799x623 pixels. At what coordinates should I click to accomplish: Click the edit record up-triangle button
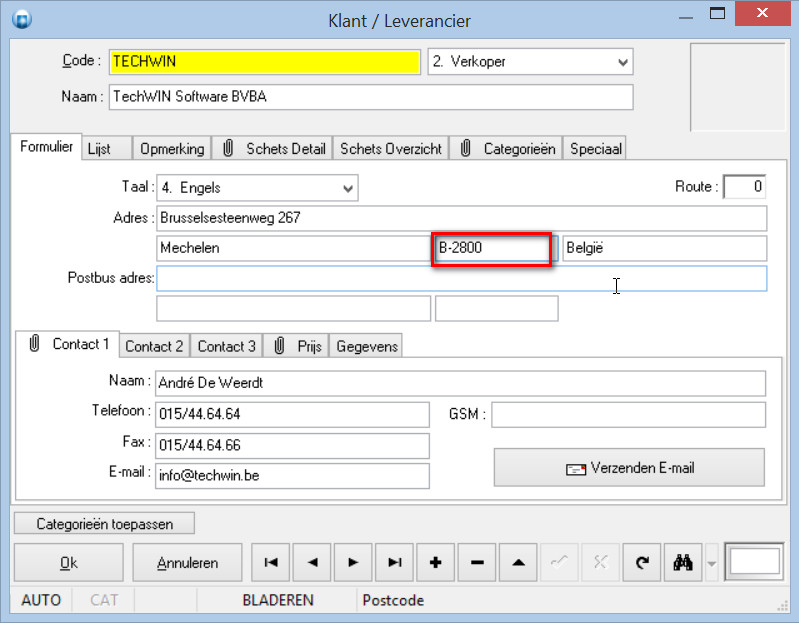[x=518, y=562]
